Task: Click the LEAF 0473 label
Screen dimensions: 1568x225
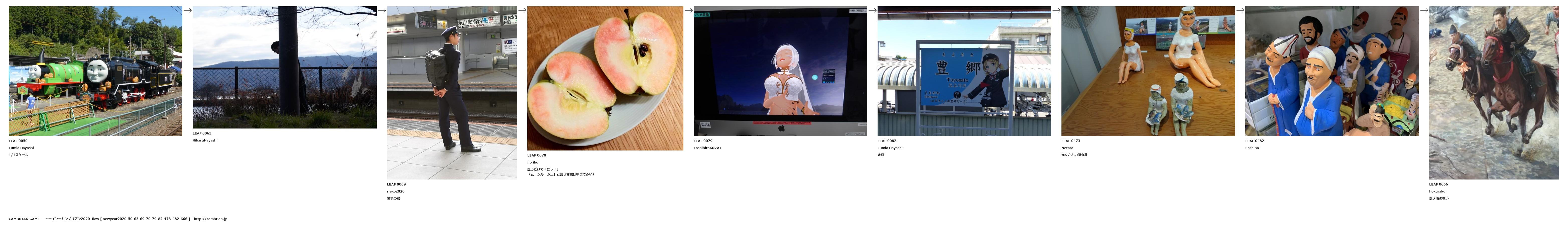Action: [x=1071, y=140]
